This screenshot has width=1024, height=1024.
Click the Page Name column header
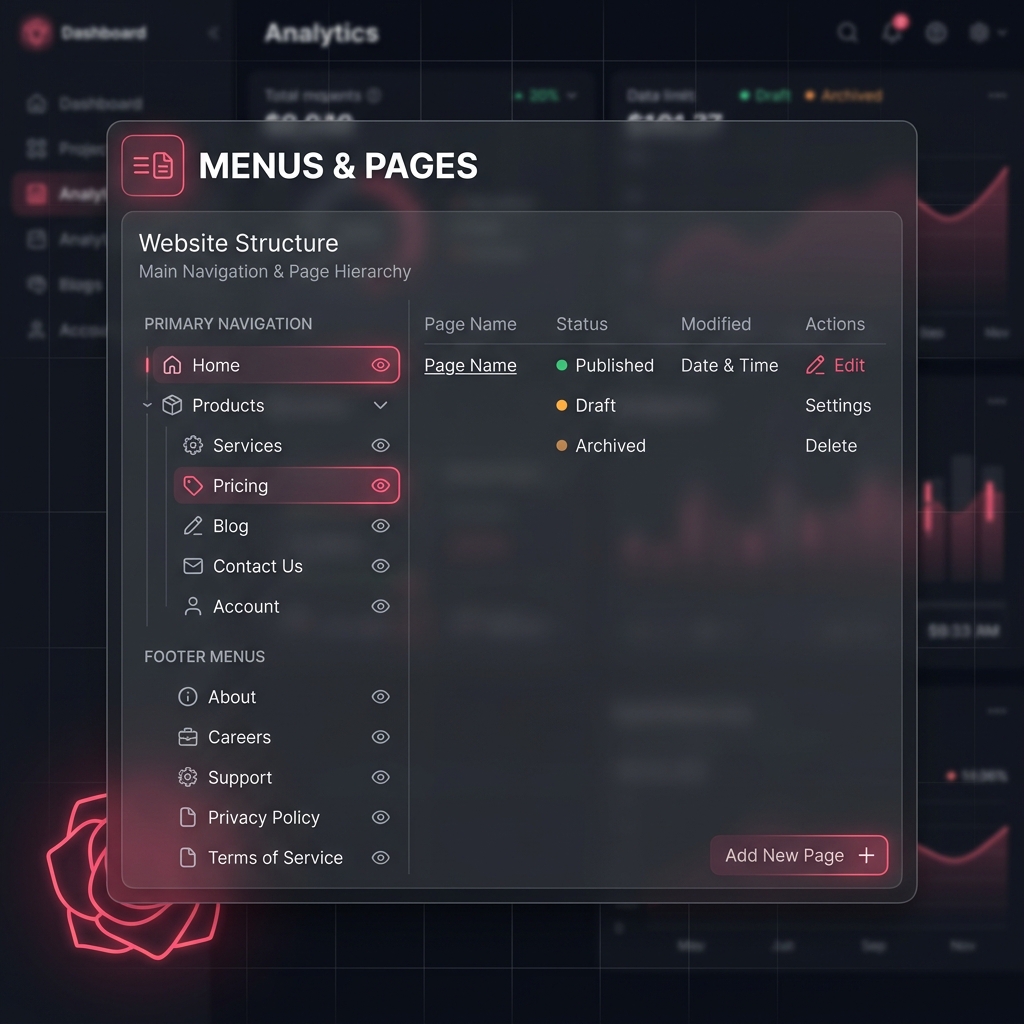pyautogui.click(x=470, y=324)
